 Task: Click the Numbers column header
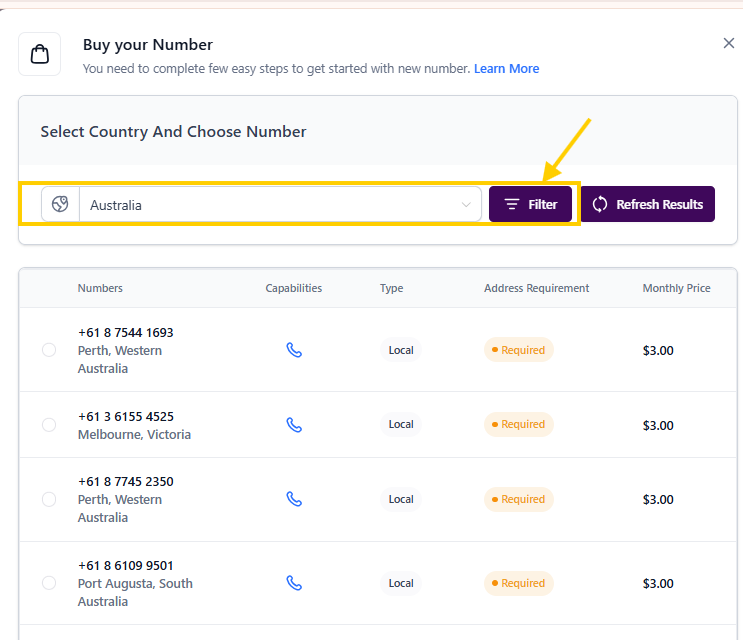[100, 288]
